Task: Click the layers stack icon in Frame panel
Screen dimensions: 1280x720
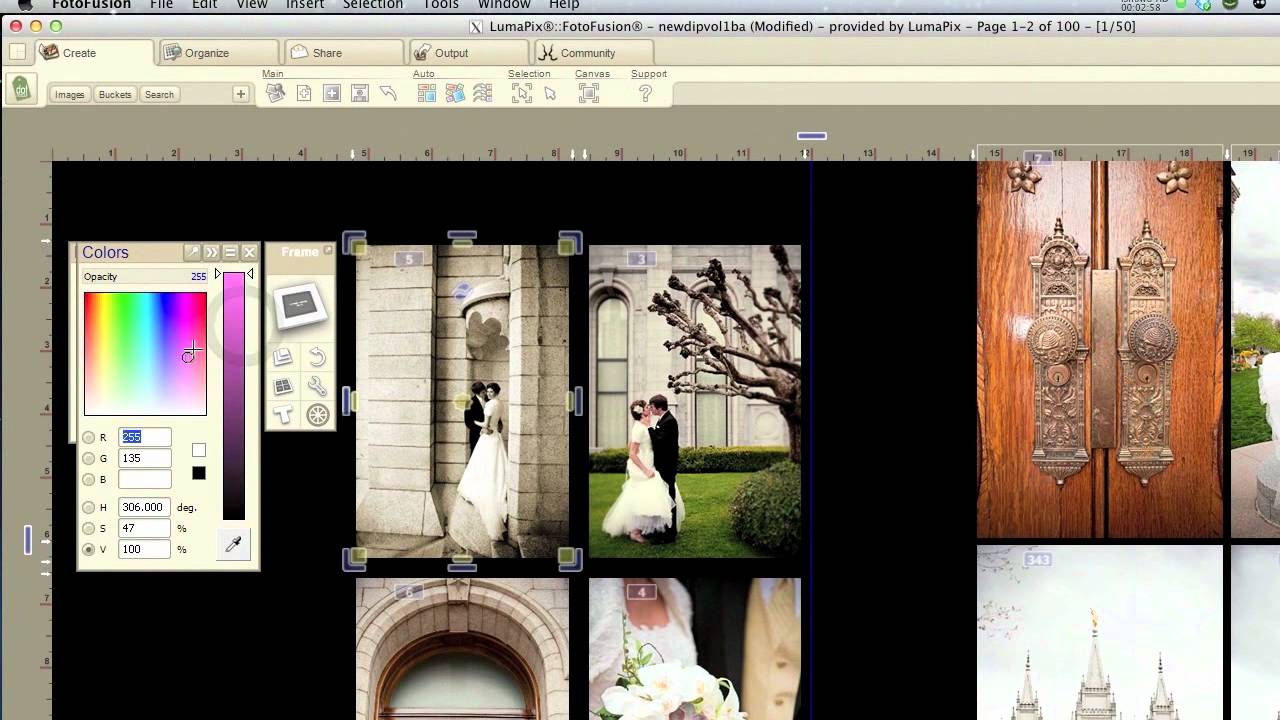Action: tap(283, 357)
